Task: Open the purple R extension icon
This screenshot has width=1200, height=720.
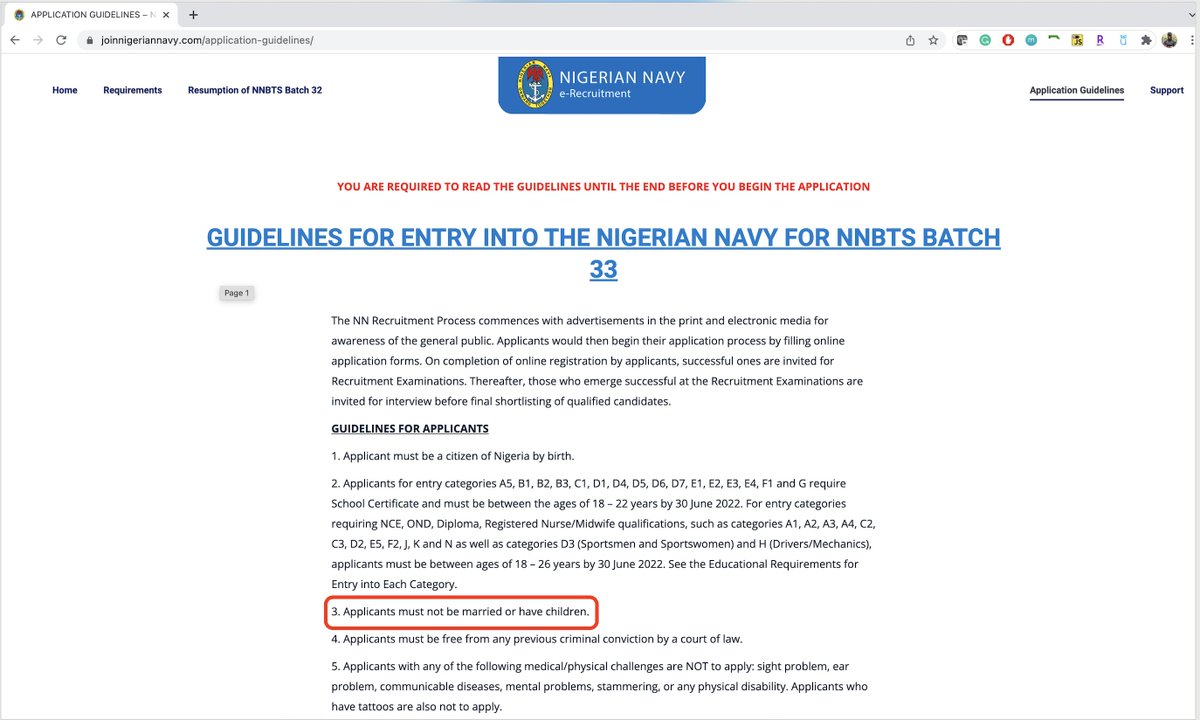Action: coord(1100,40)
